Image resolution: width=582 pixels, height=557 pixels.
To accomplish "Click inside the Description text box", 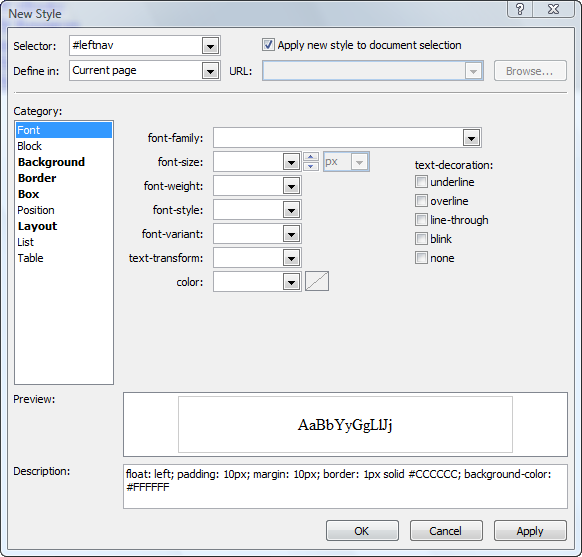I will 345,486.
